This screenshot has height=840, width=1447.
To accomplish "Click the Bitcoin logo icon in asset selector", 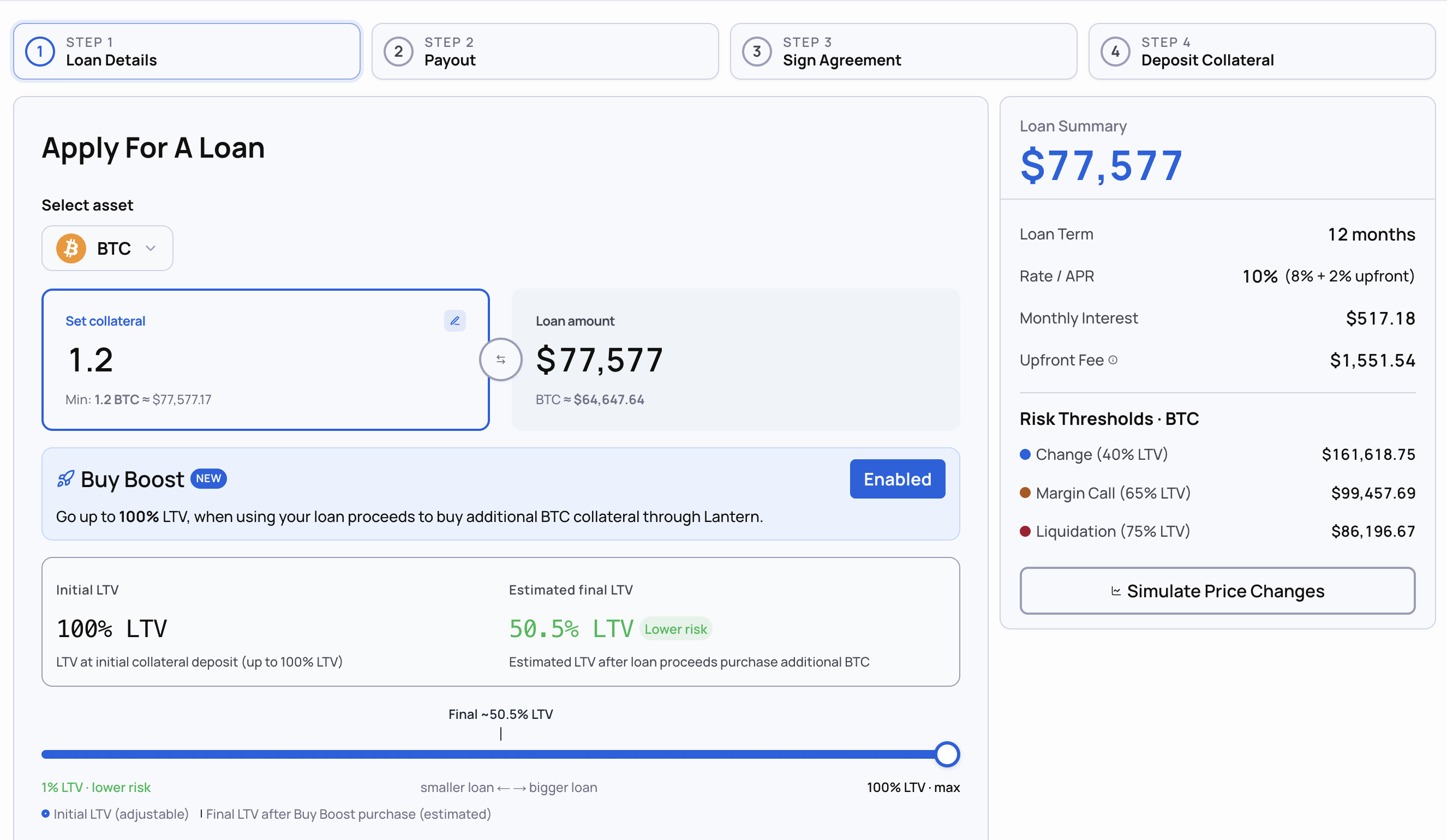I will click(x=71, y=249).
